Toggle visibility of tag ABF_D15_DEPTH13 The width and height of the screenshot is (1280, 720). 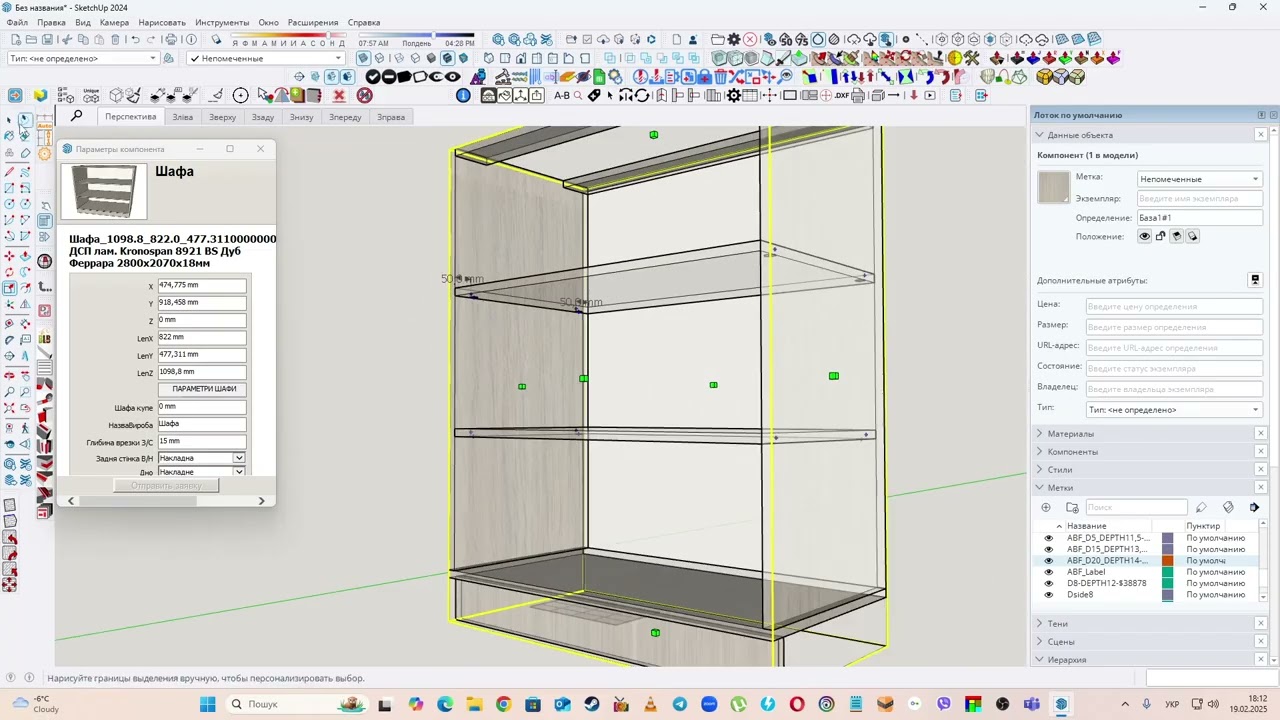tap(1048, 549)
